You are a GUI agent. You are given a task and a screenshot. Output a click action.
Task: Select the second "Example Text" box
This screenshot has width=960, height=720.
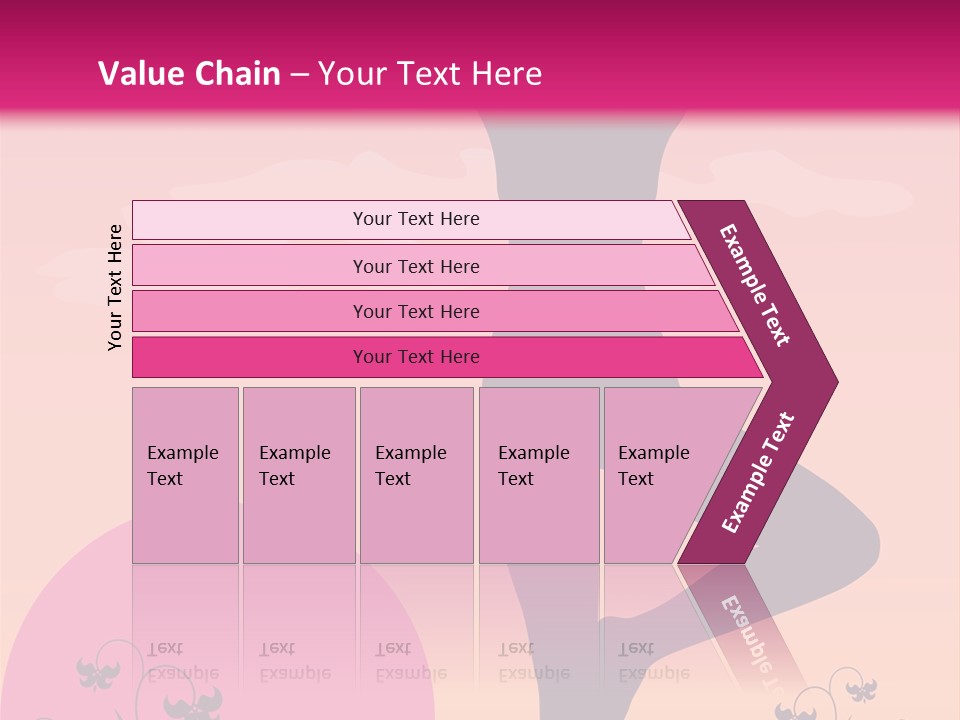point(298,475)
